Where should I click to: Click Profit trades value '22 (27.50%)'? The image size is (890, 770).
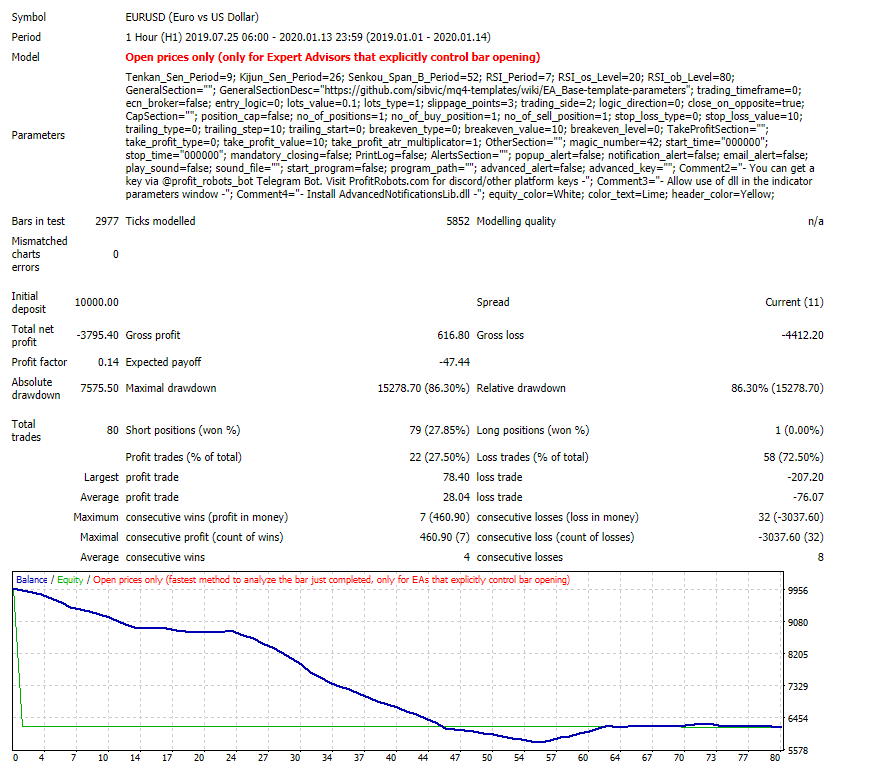click(439, 457)
